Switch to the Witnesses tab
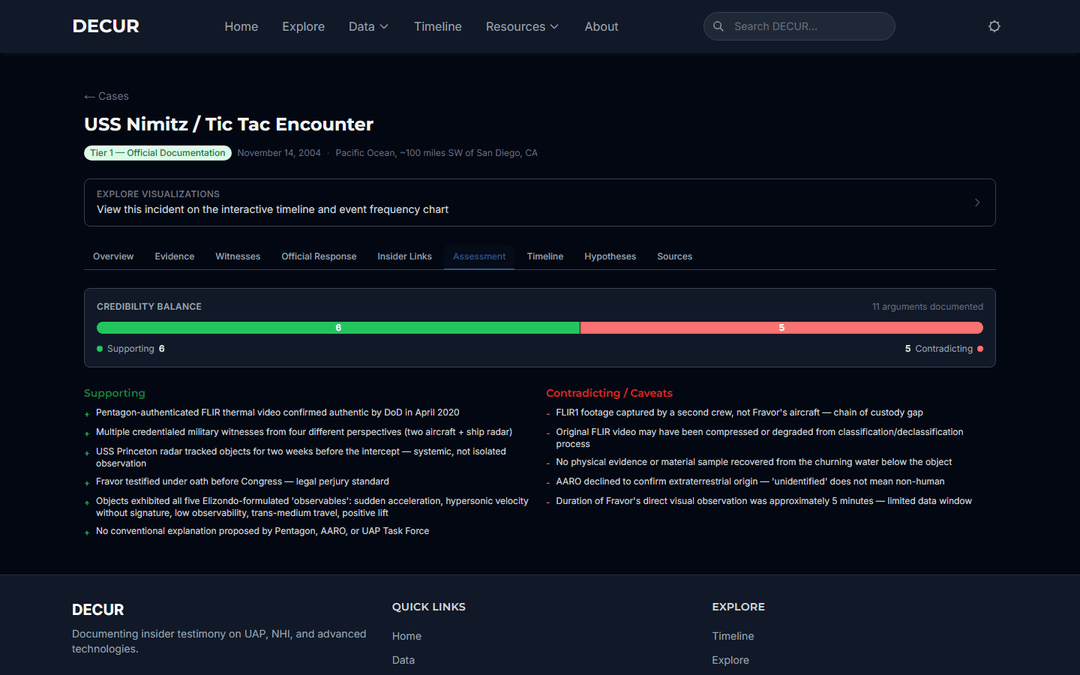1080x675 pixels. click(238, 257)
